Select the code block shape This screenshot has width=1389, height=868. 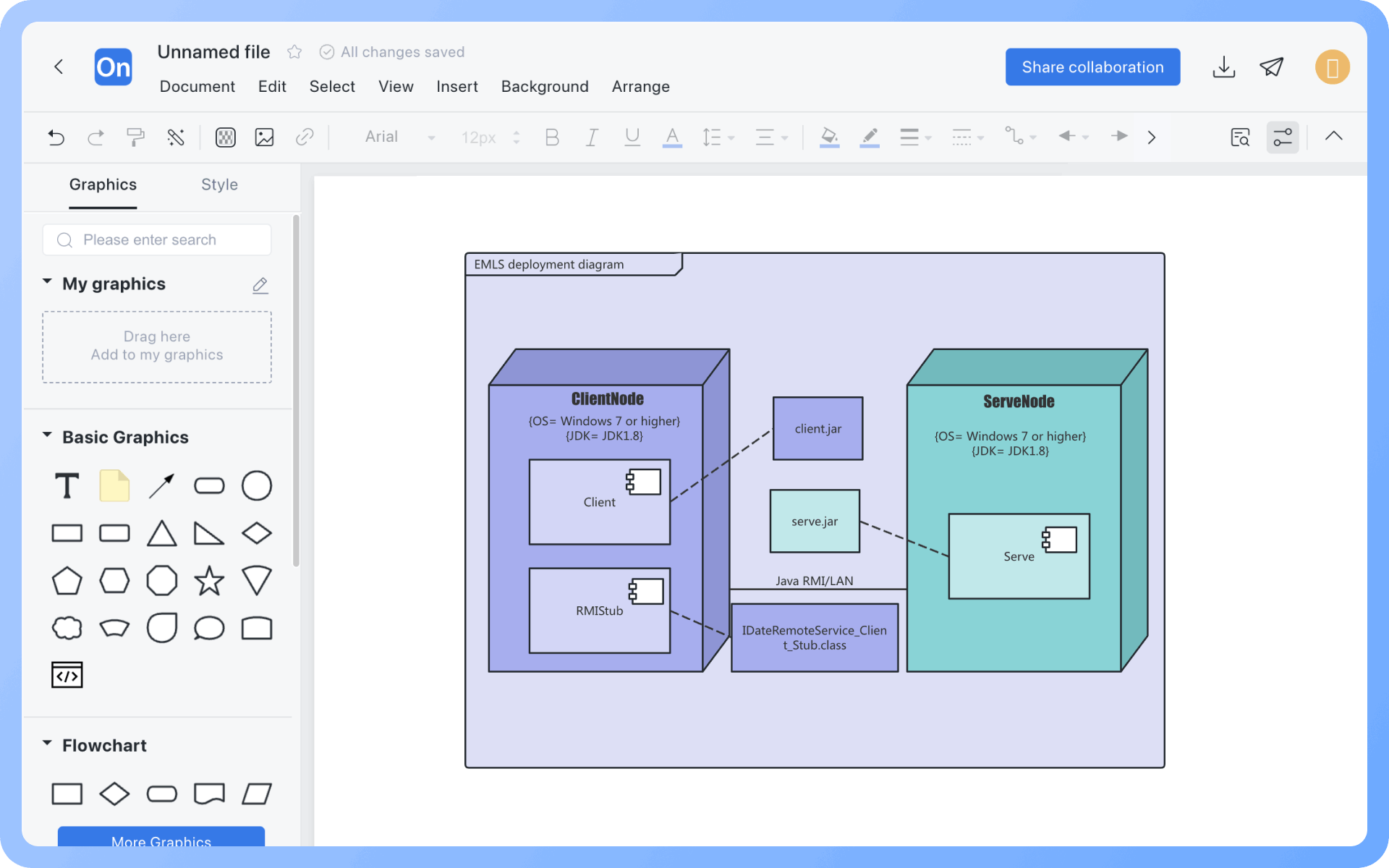(x=67, y=675)
